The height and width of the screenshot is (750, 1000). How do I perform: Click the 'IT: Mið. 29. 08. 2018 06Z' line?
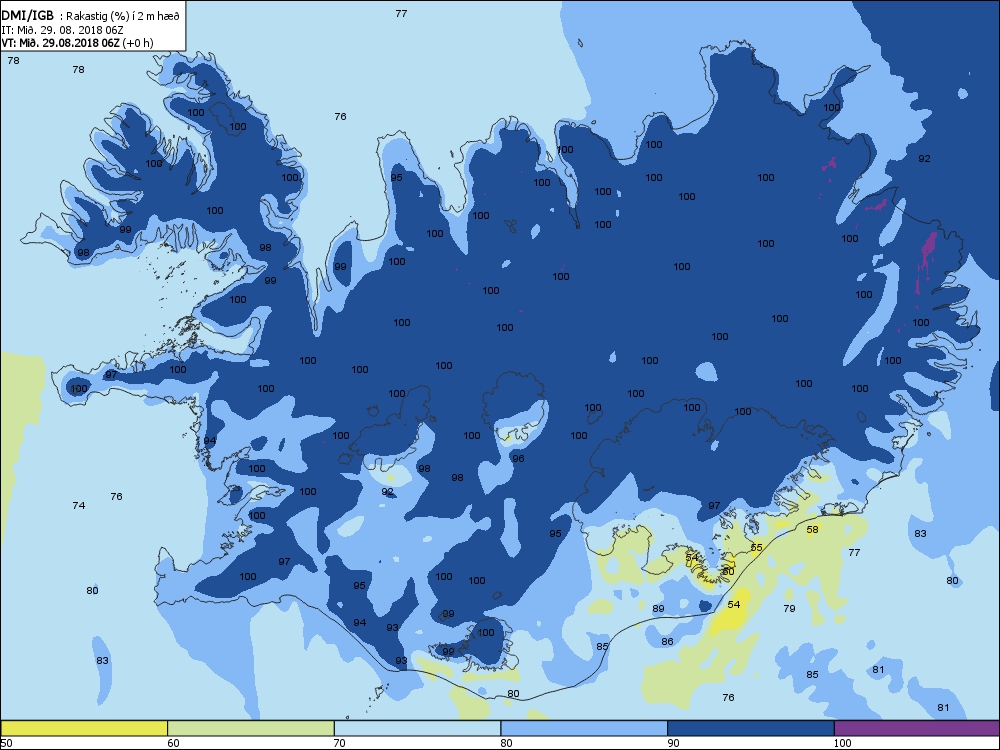coord(62,29)
